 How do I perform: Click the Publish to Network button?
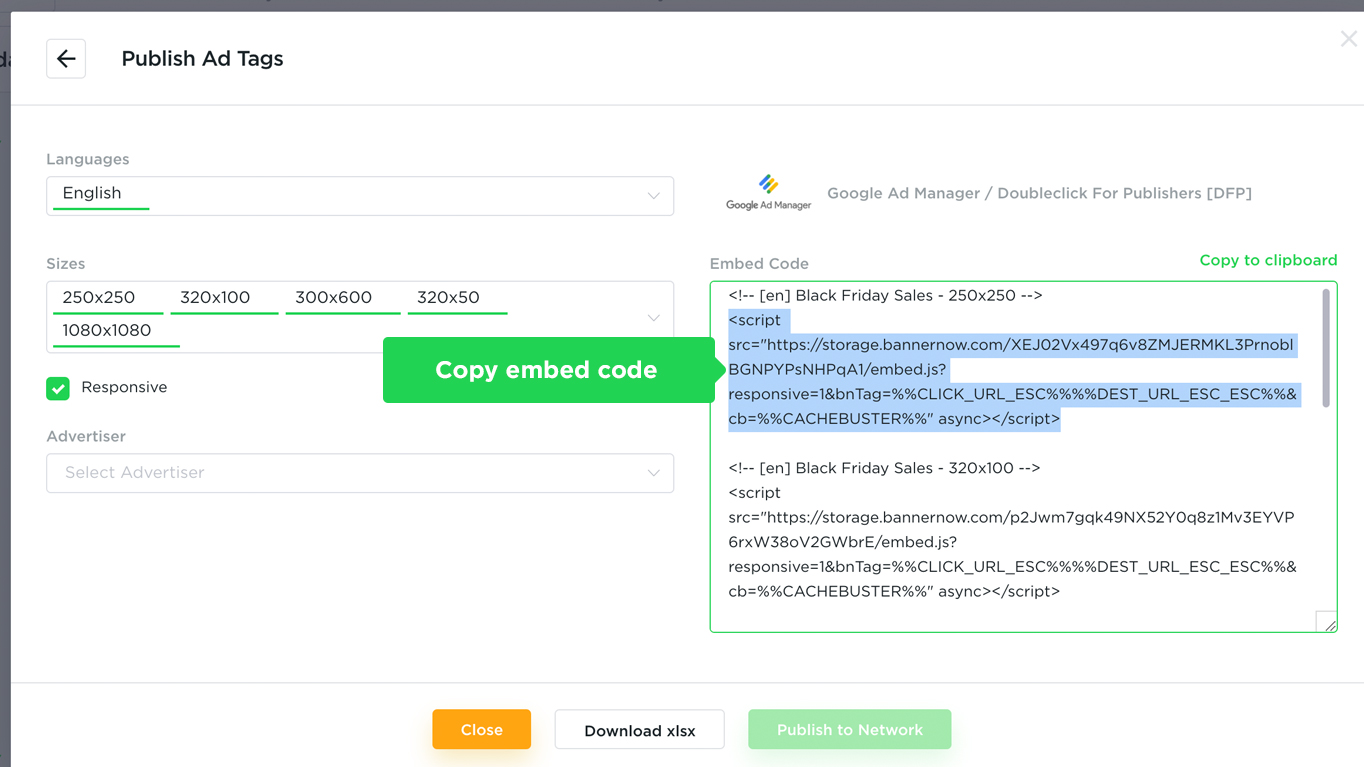pyautogui.click(x=850, y=730)
